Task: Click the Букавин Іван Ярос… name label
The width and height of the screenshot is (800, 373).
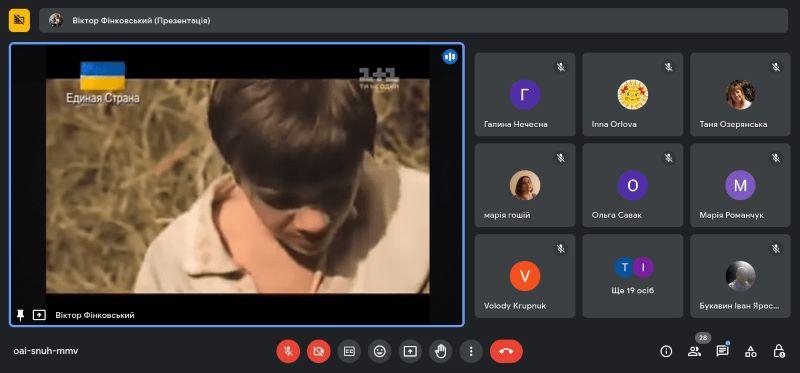Action: [739, 306]
